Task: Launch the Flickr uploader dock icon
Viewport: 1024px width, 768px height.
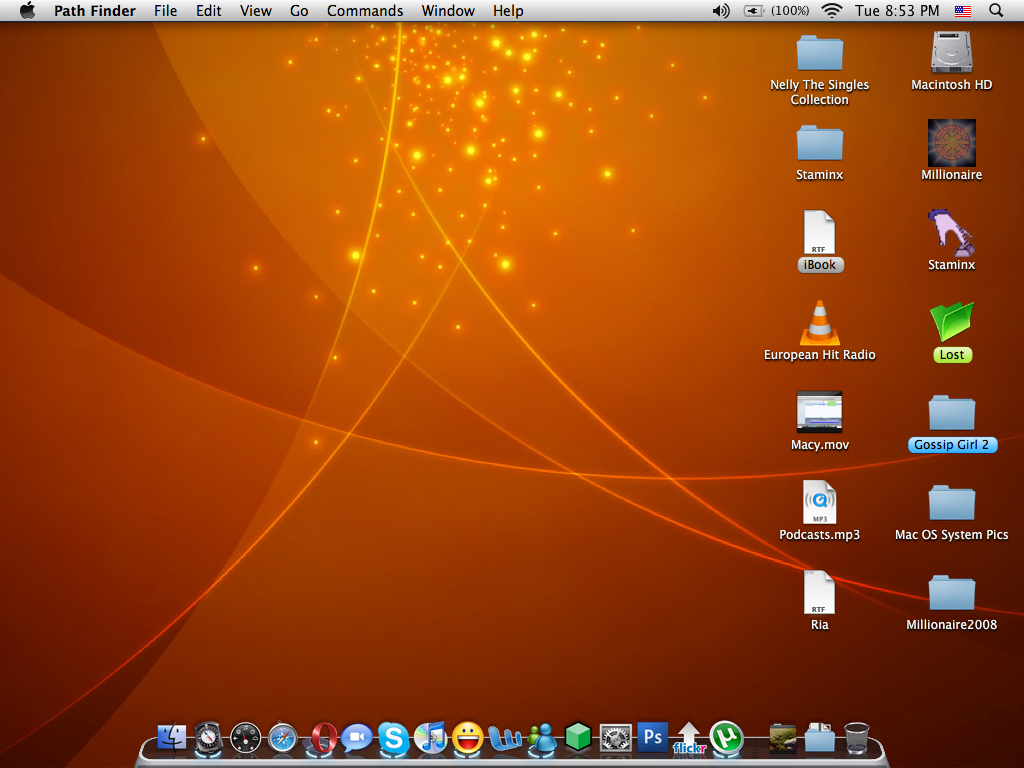Action: pyautogui.click(x=689, y=739)
